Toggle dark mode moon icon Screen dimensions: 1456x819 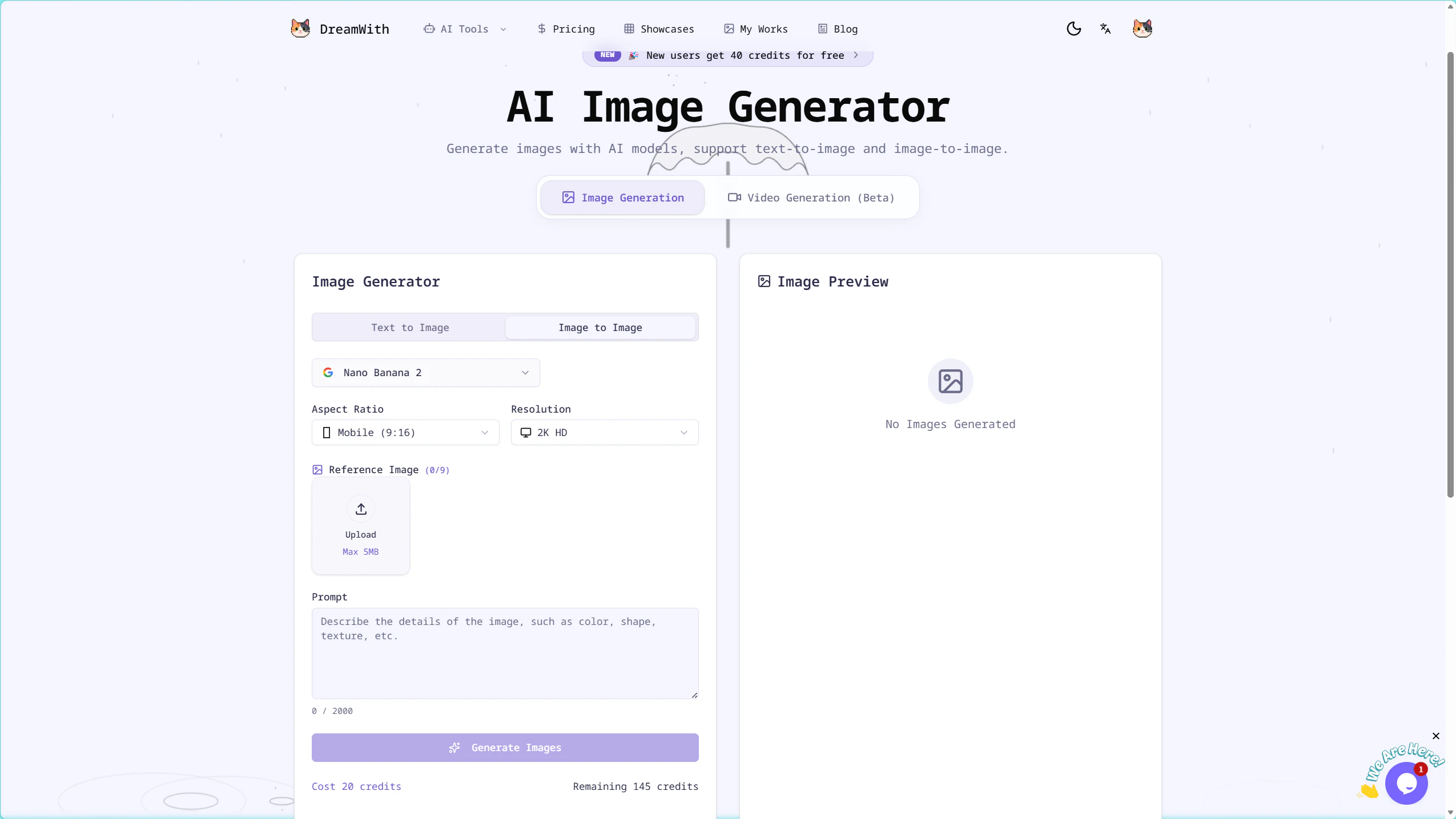coord(1073,29)
